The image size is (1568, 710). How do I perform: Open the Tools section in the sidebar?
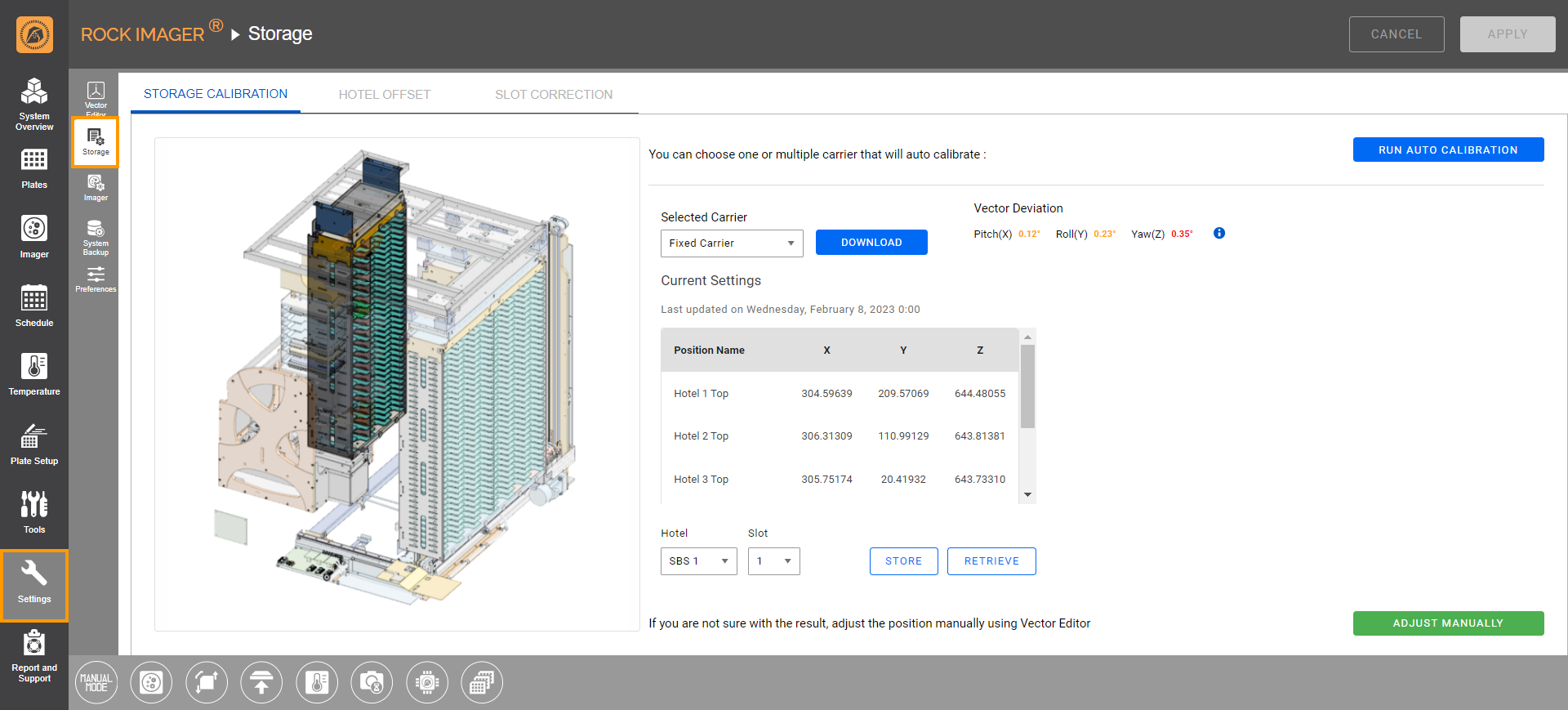[34, 512]
